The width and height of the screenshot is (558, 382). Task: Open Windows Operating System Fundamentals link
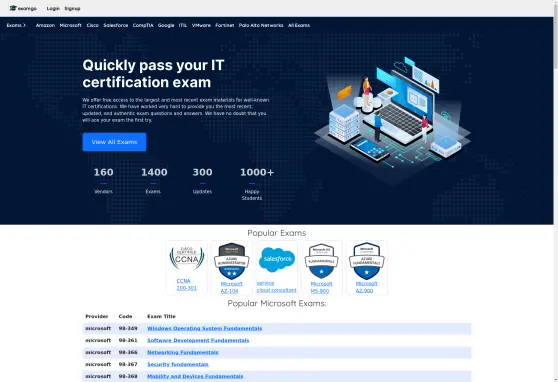coord(205,328)
